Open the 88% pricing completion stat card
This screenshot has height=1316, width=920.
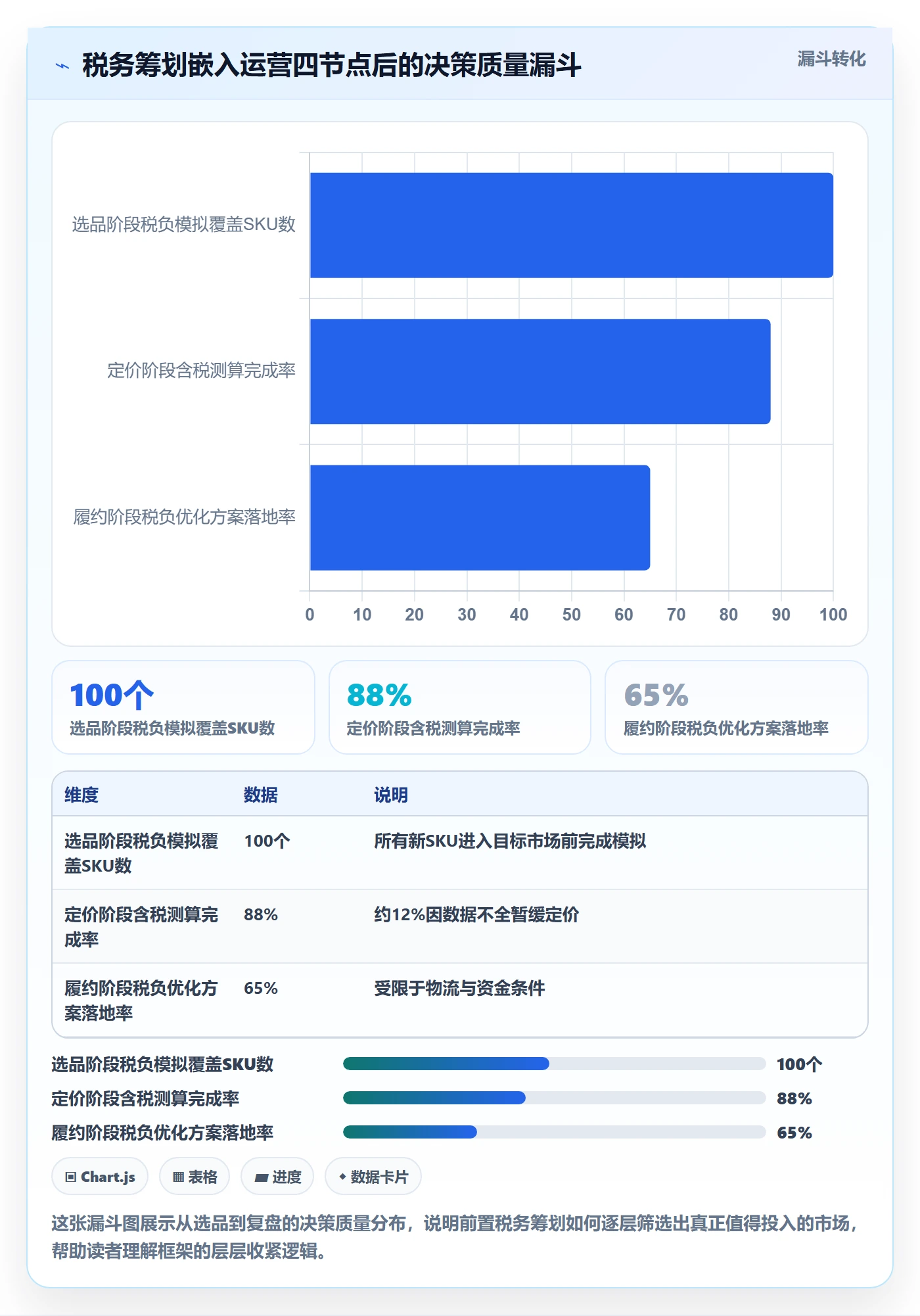click(460, 707)
